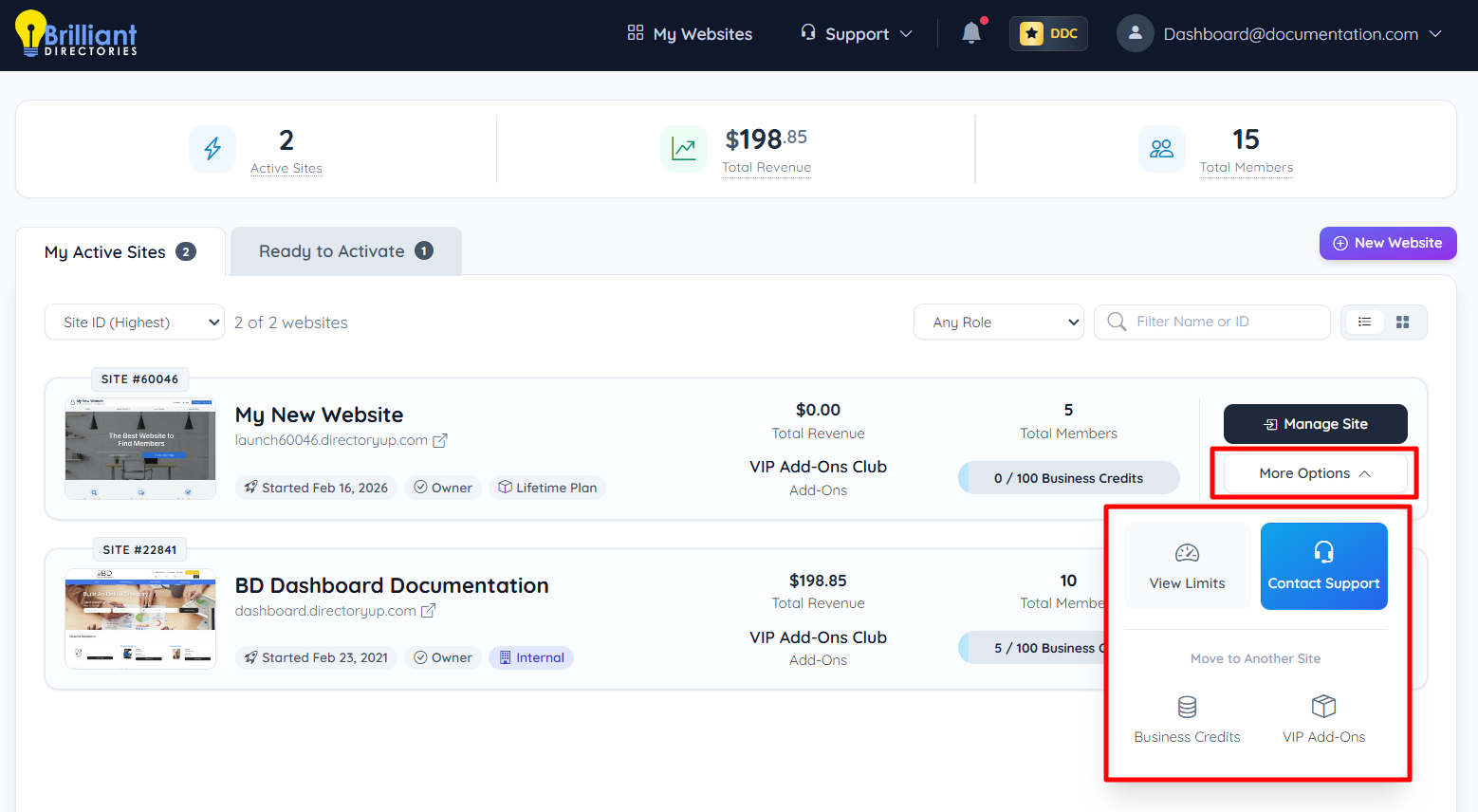Select VIP Add-Ons in Move to Another Site

[1324, 720]
